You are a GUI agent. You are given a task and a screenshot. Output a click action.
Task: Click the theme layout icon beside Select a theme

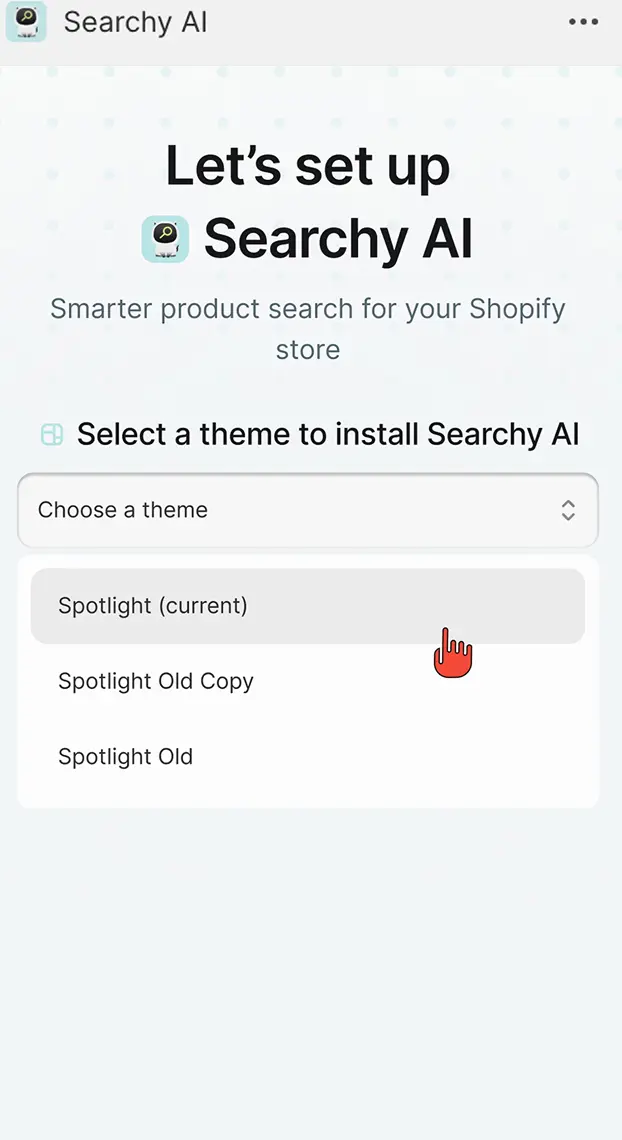tap(52, 435)
